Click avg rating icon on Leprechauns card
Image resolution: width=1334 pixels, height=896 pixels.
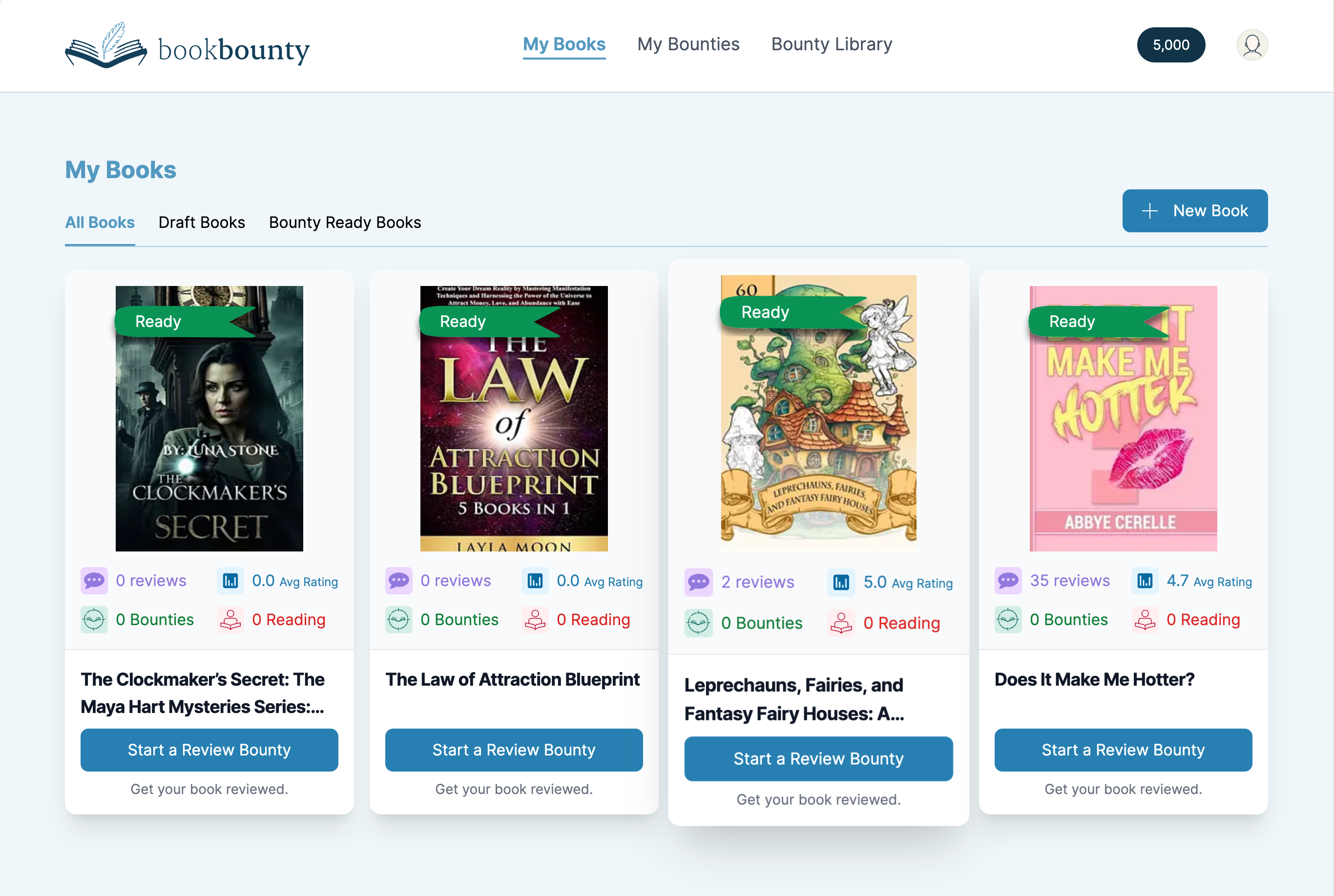(x=840, y=582)
